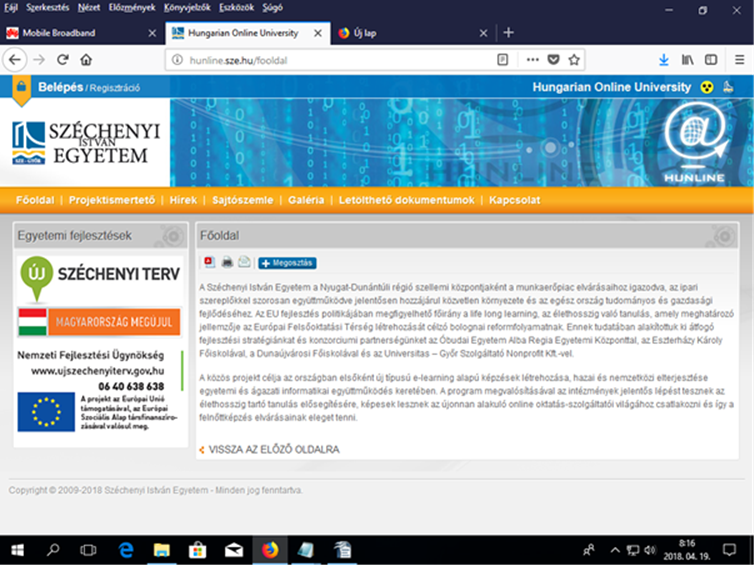Click www.ujszechenyiterv.gov.hu text
The image size is (755, 566).
[x=98, y=371]
